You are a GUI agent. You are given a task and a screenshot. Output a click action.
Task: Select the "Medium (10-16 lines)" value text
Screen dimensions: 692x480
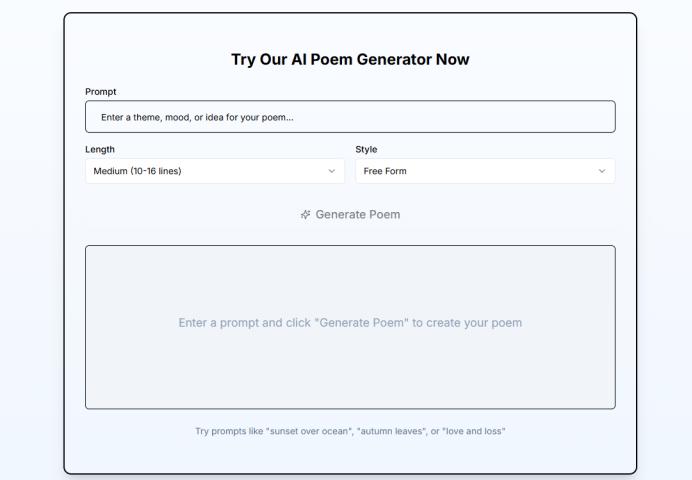pyautogui.click(x=137, y=171)
